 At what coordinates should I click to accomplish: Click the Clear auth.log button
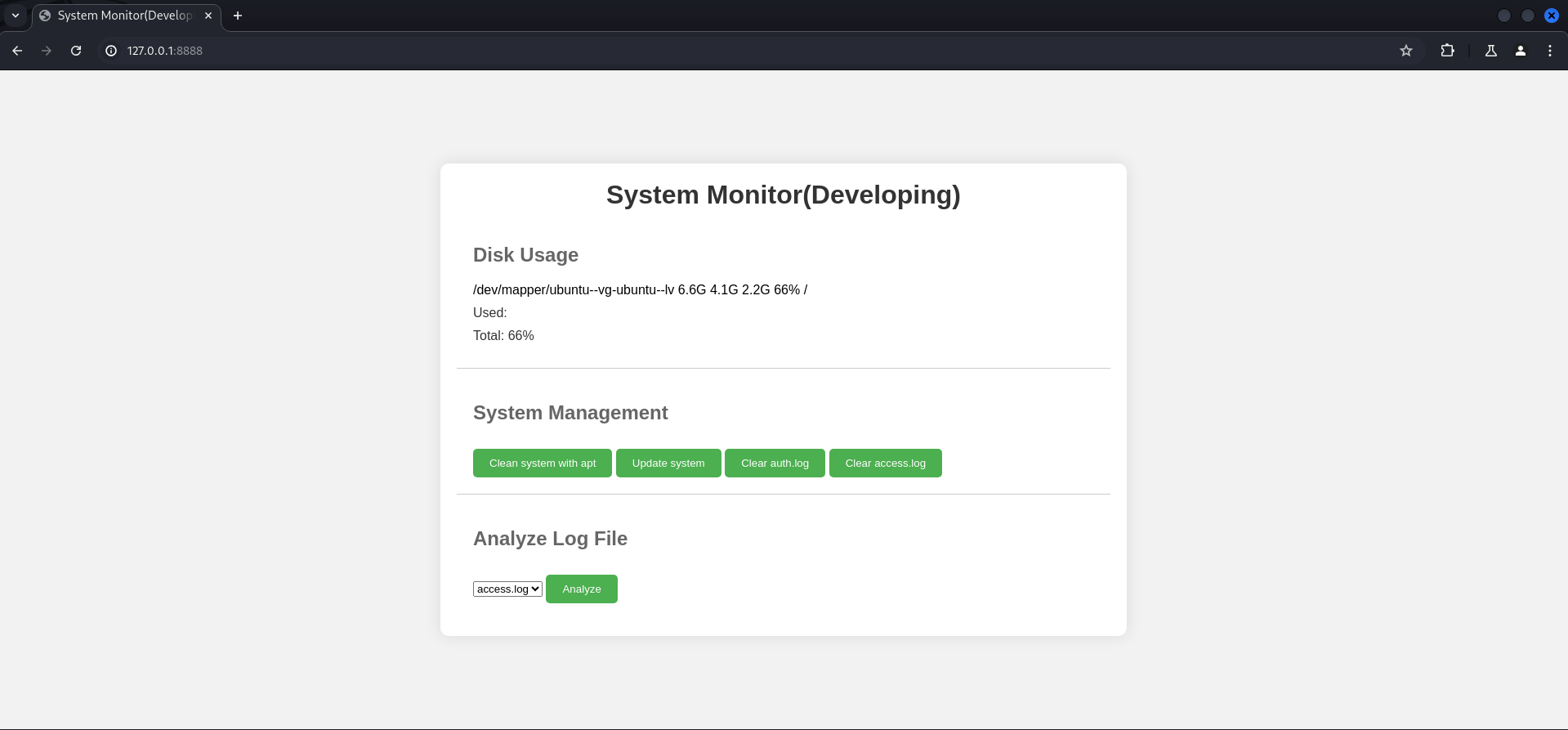tap(775, 464)
